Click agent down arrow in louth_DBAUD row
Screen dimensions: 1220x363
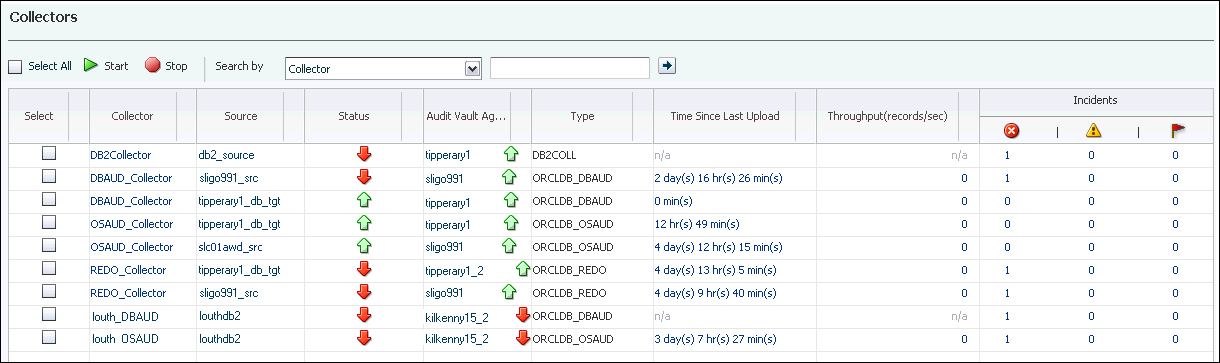click(x=523, y=315)
